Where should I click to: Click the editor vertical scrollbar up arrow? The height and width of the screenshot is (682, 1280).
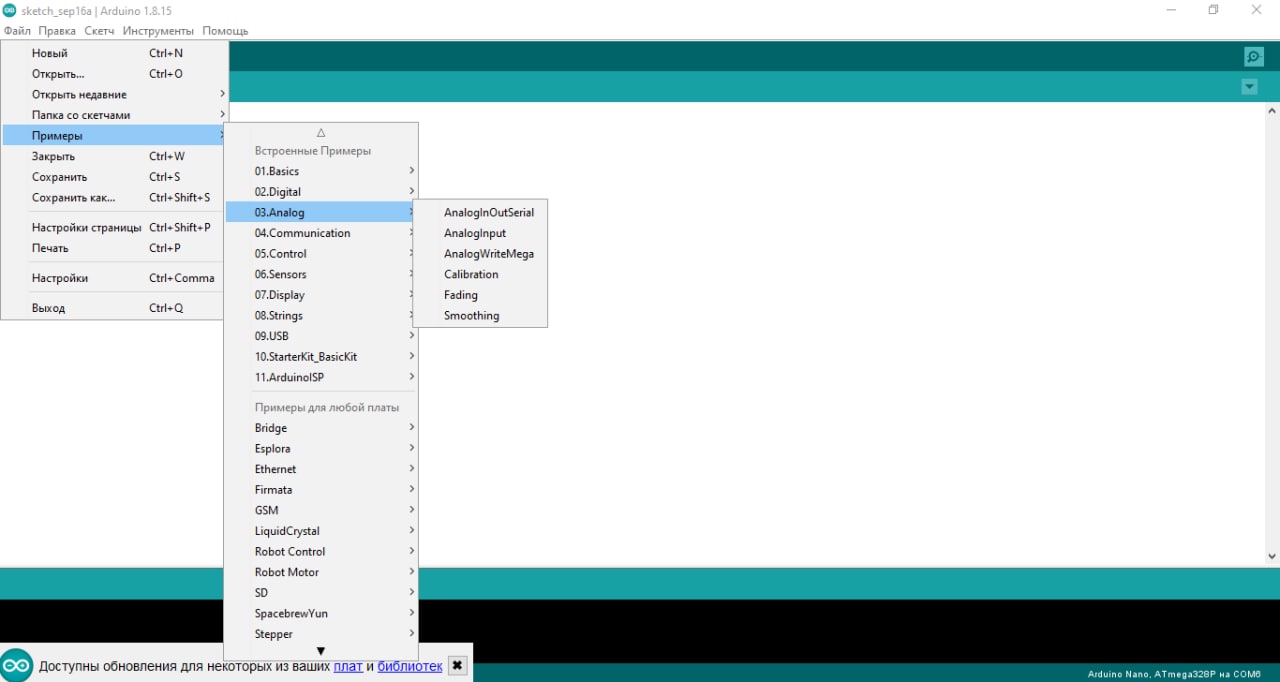point(1272,111)
